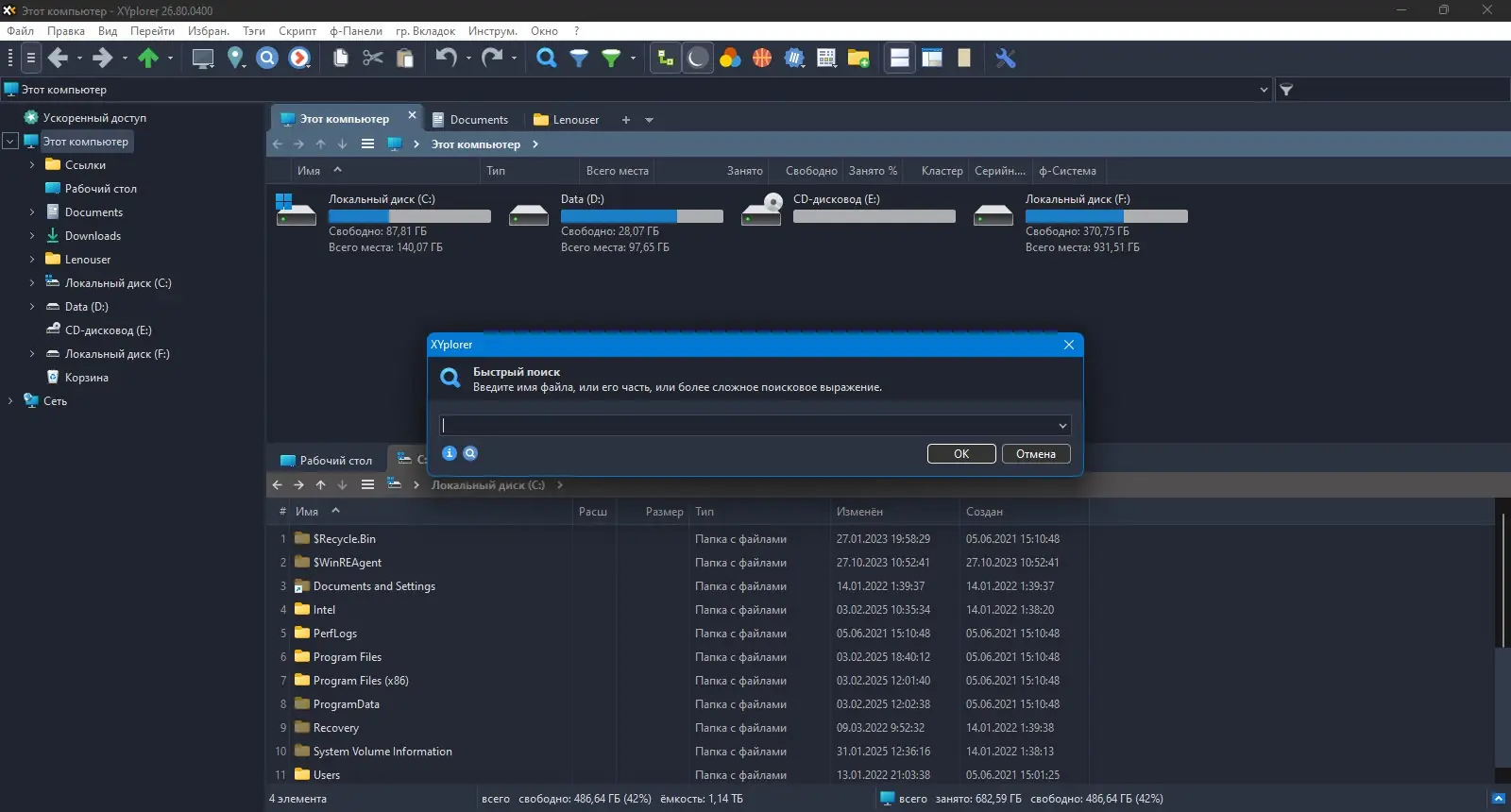The image size is (1511, 812).
Task: Click the Undo arrow icon
Action: [x=446, y=59]
